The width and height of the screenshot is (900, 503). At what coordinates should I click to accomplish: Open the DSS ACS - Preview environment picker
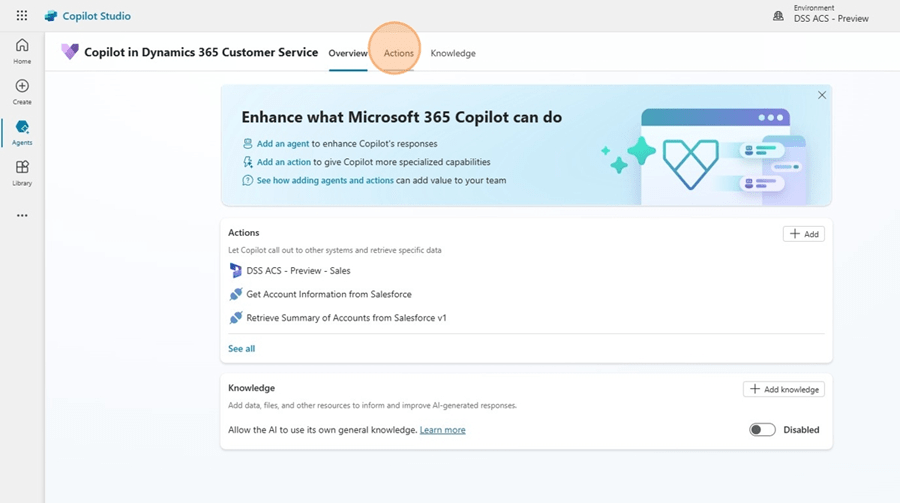830,18
